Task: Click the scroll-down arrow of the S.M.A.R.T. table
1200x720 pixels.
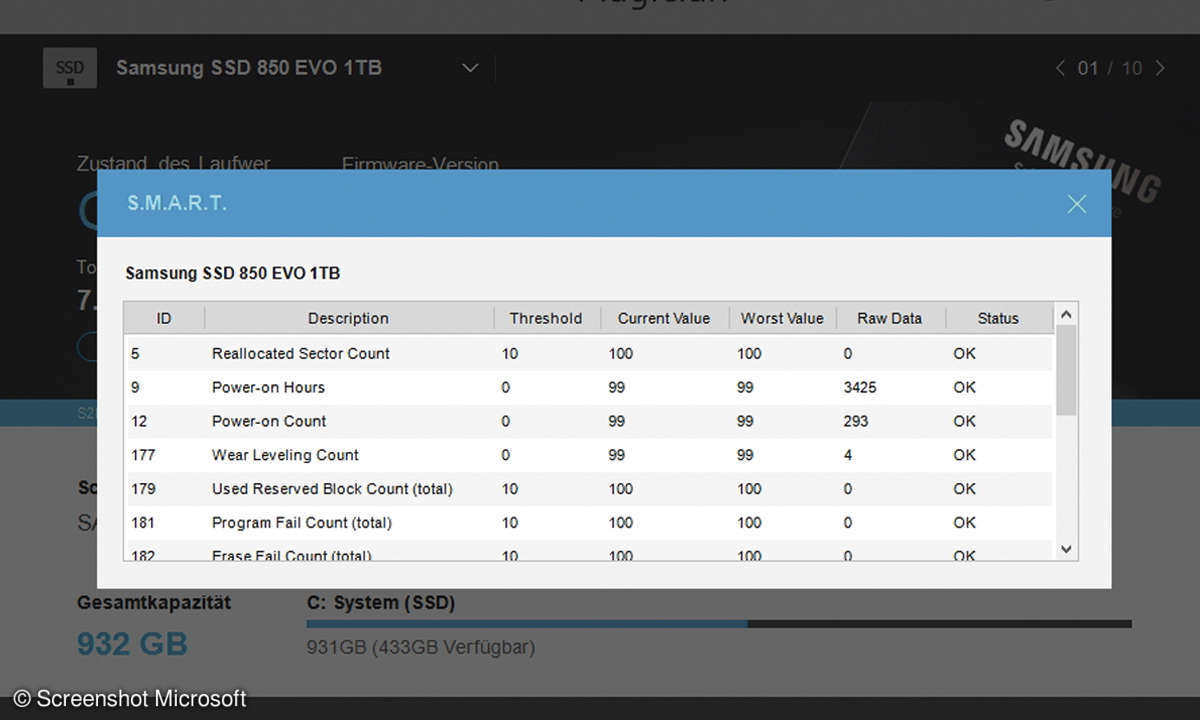Action: tap(1066, 548)
